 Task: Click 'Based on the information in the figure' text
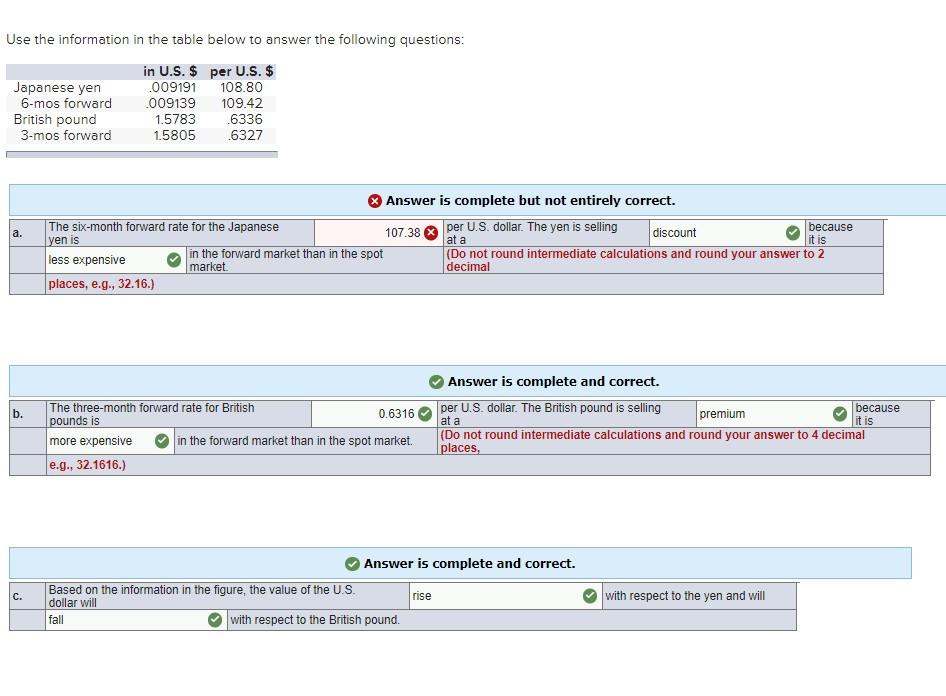point(202,596)
